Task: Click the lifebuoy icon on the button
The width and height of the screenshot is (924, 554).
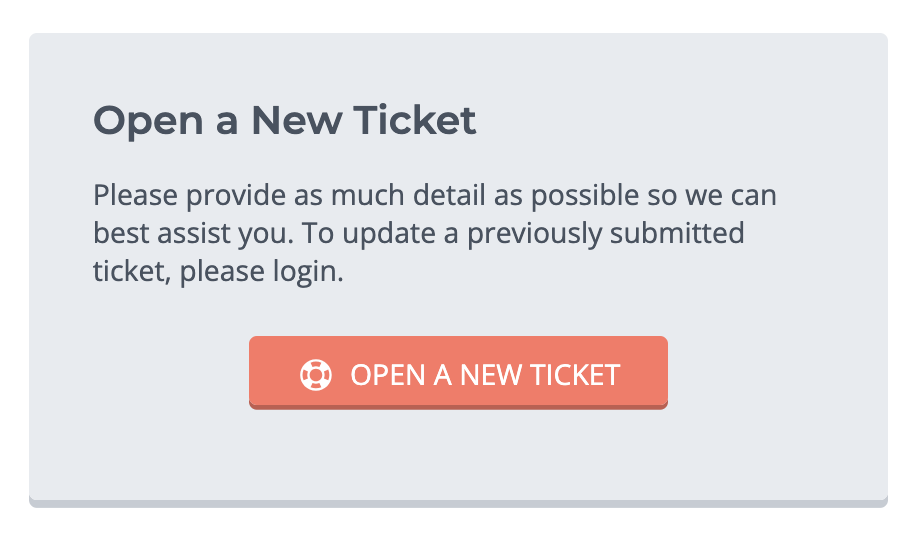Action: coord(316,375)
